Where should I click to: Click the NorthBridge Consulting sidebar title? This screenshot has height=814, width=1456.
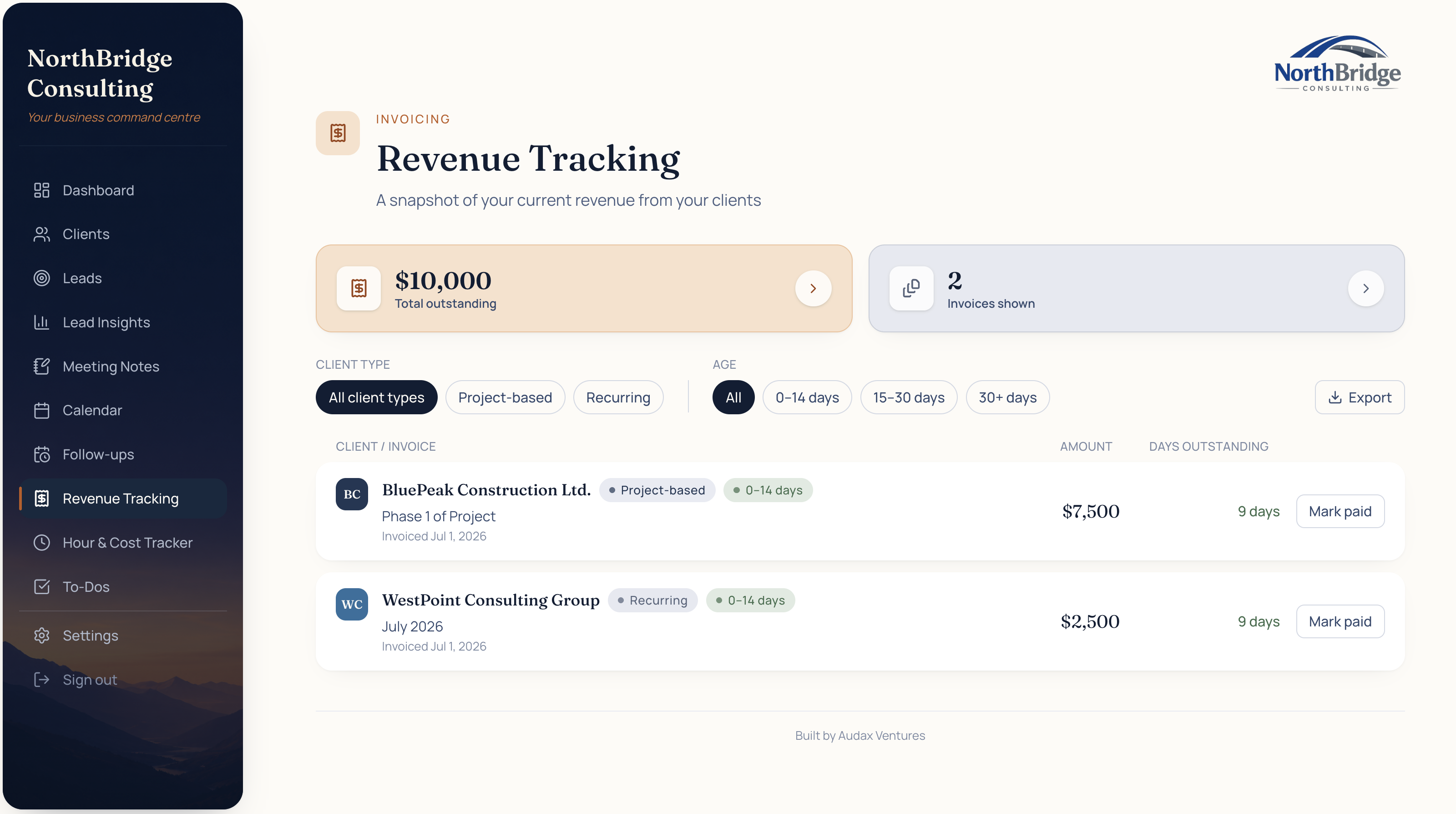pyautogui.click(x=100, y=74)
